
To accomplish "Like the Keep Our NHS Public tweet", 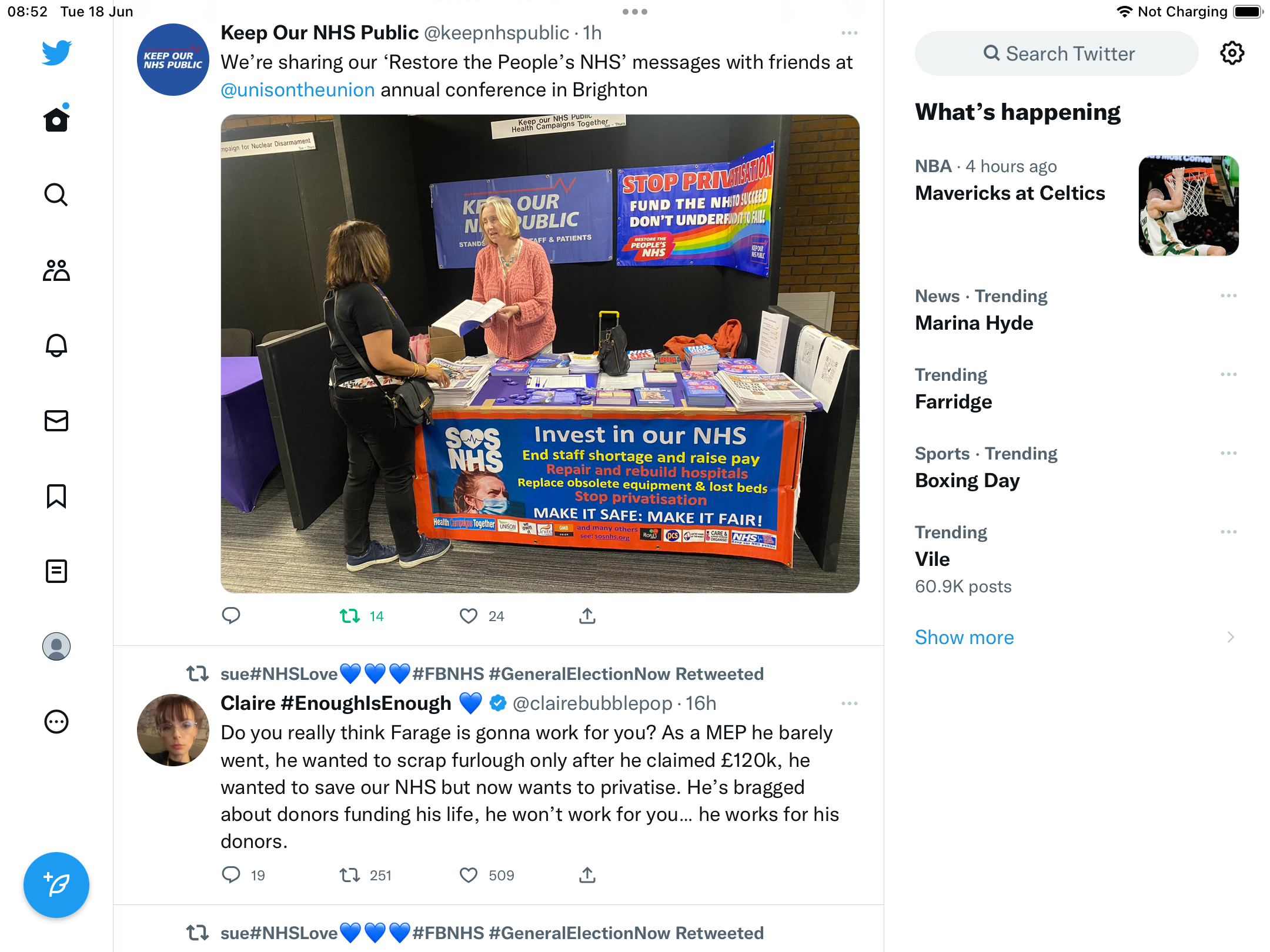I will click(468, 616).
